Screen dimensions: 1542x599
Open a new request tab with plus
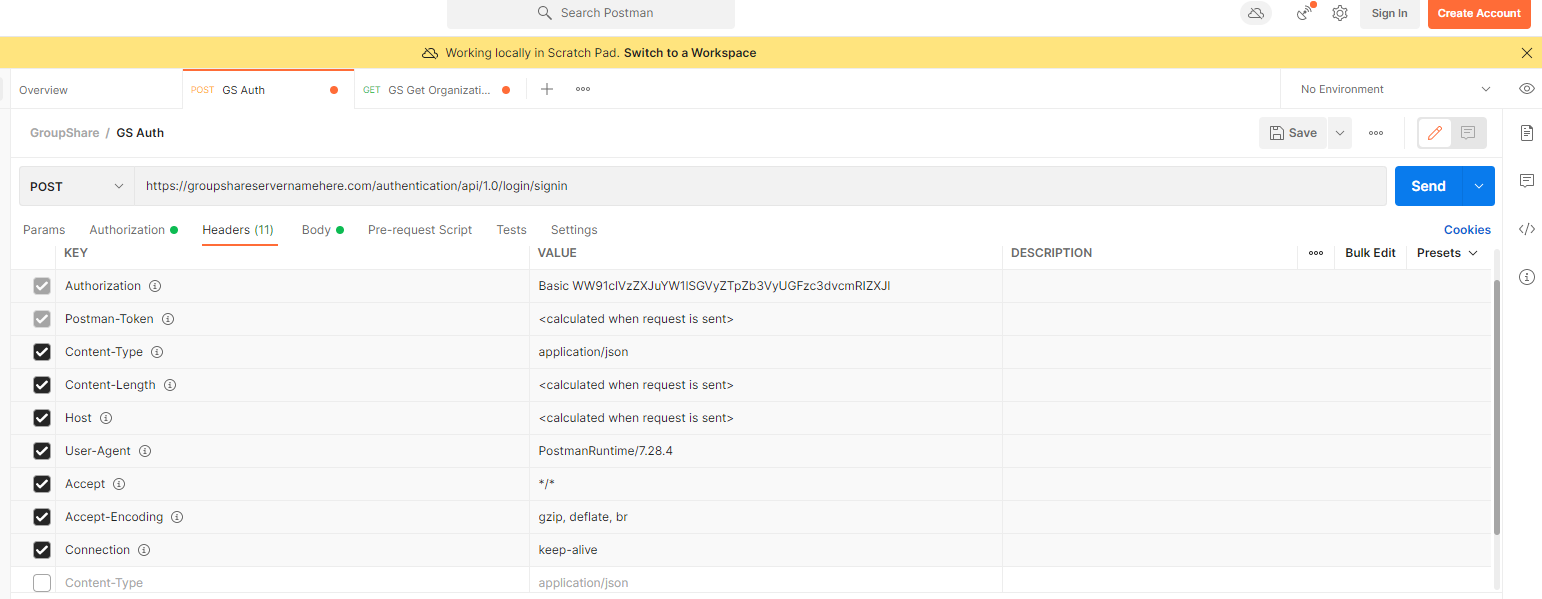coord(547,89)
